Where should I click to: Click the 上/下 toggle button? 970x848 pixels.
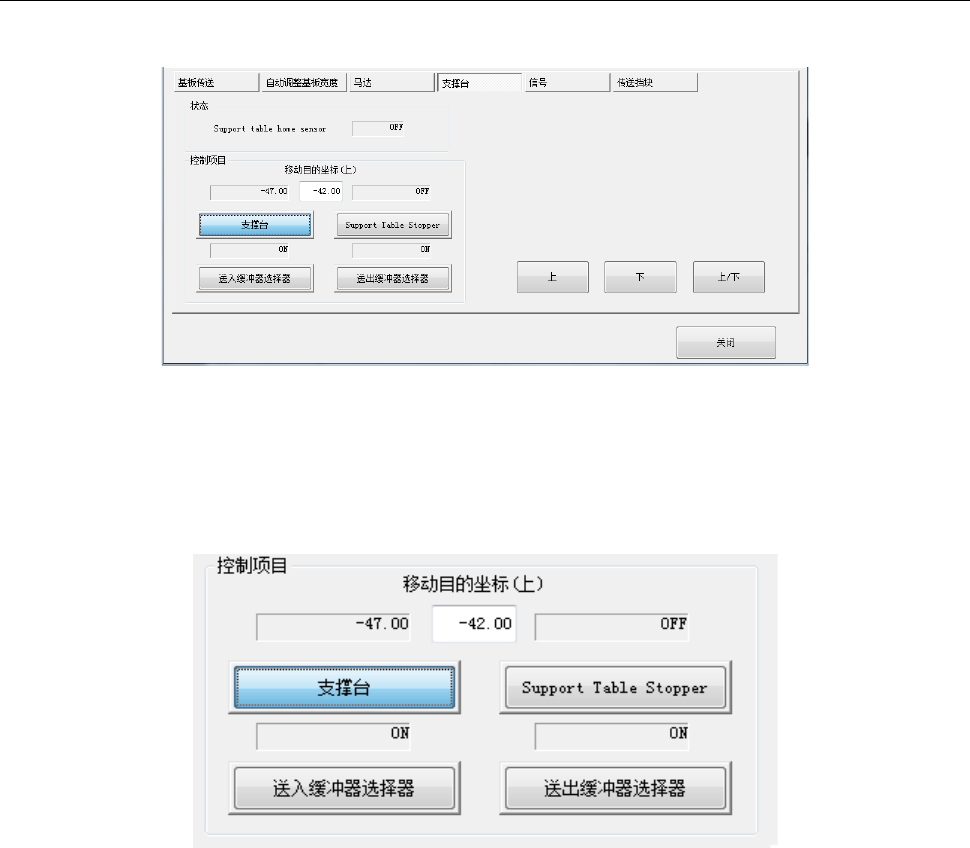click(x=729, y=276)
